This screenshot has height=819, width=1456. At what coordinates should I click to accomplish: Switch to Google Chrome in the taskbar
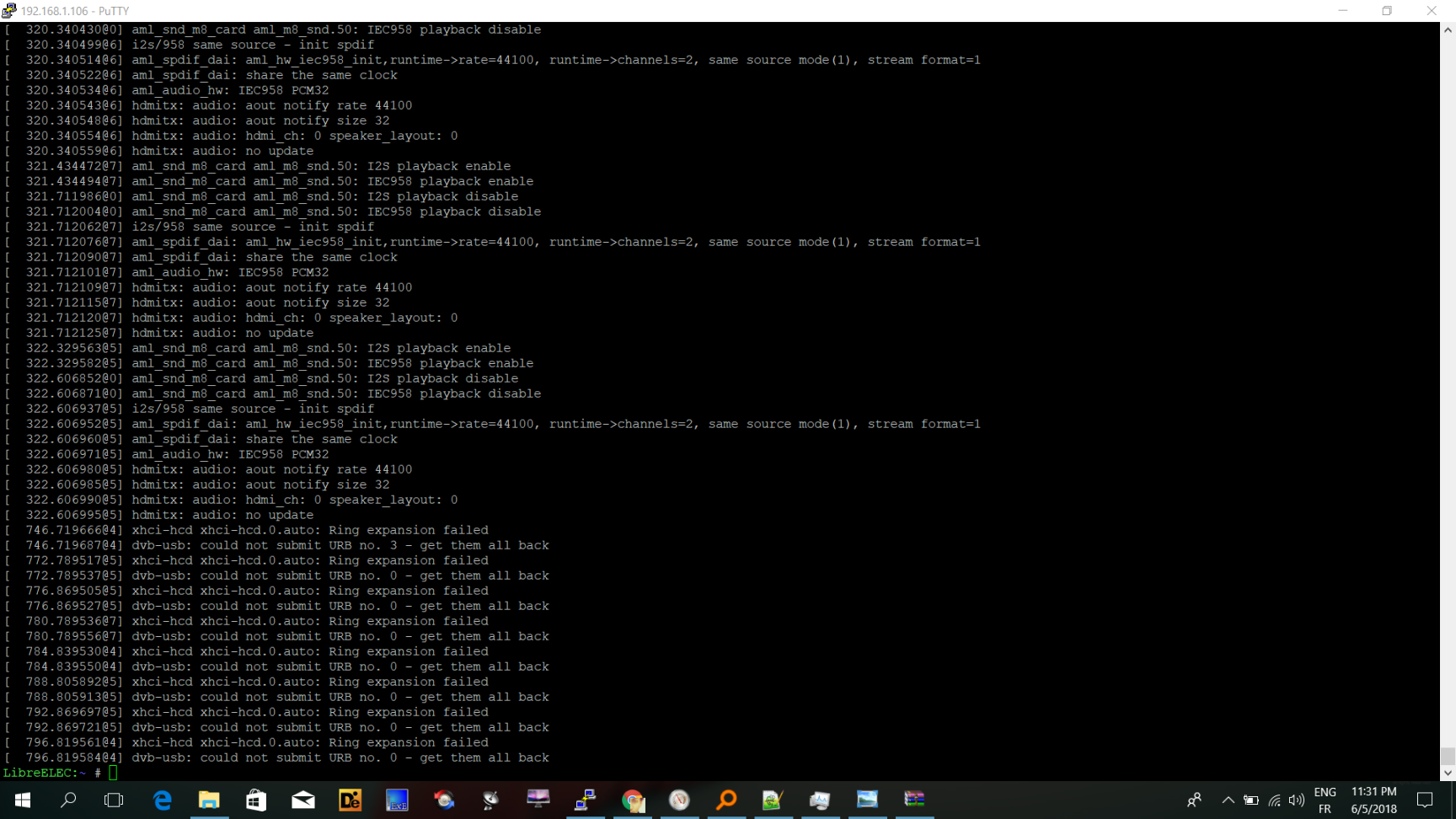[x=633, y=800]
